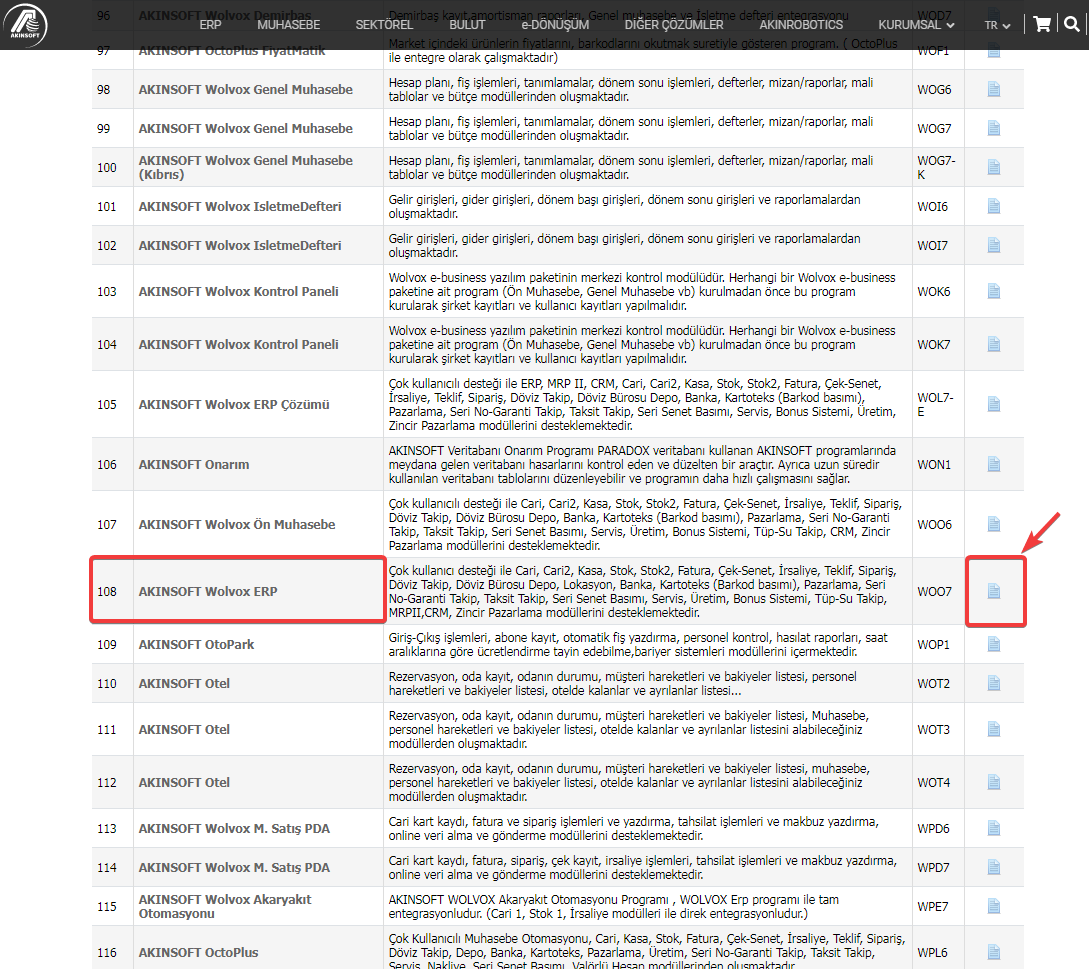Image resolution: width=1089 pixels, height=969 pixels.
Task: Open document icon for code WOI6
Action: point(994,206)
